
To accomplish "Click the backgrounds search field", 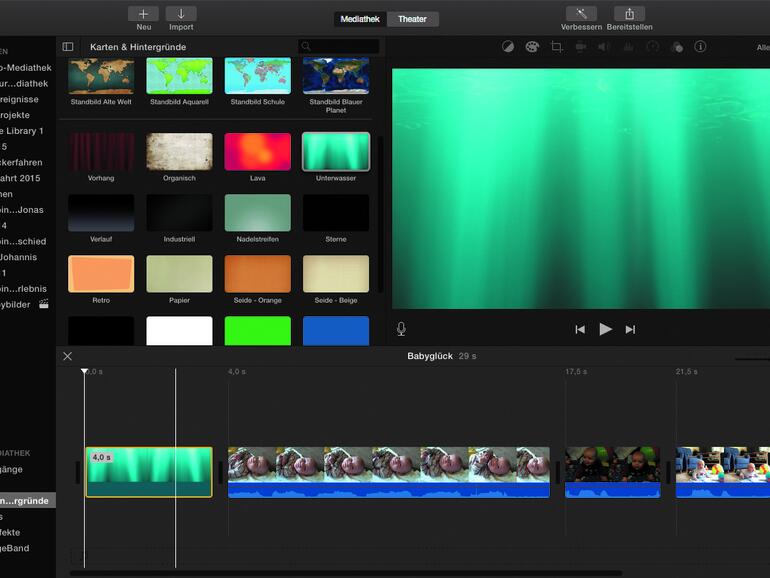I will [340, 46].
